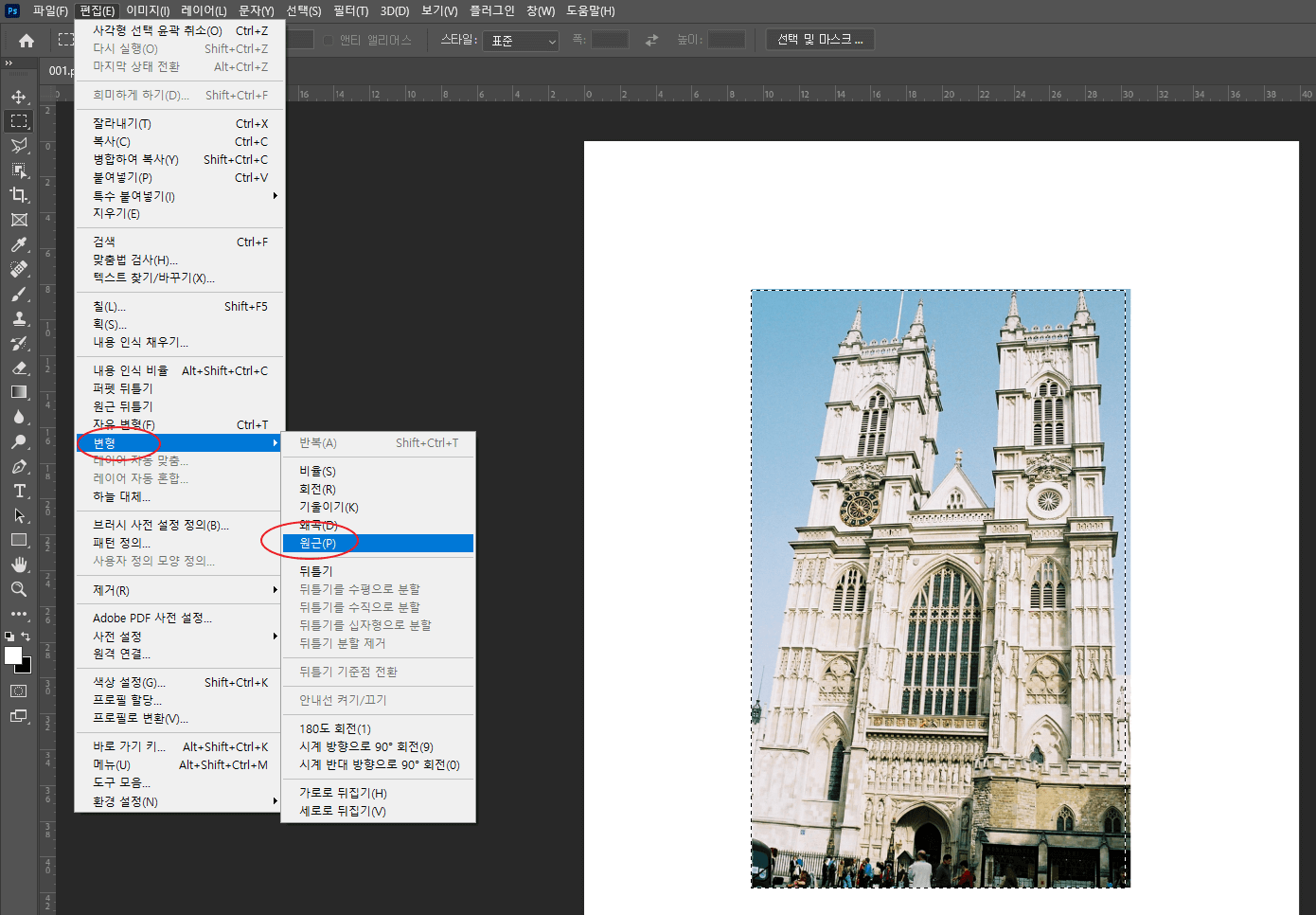1316x915 pixels.
Task: Open the 이미지(I) menu
Action: coord(148,10)
